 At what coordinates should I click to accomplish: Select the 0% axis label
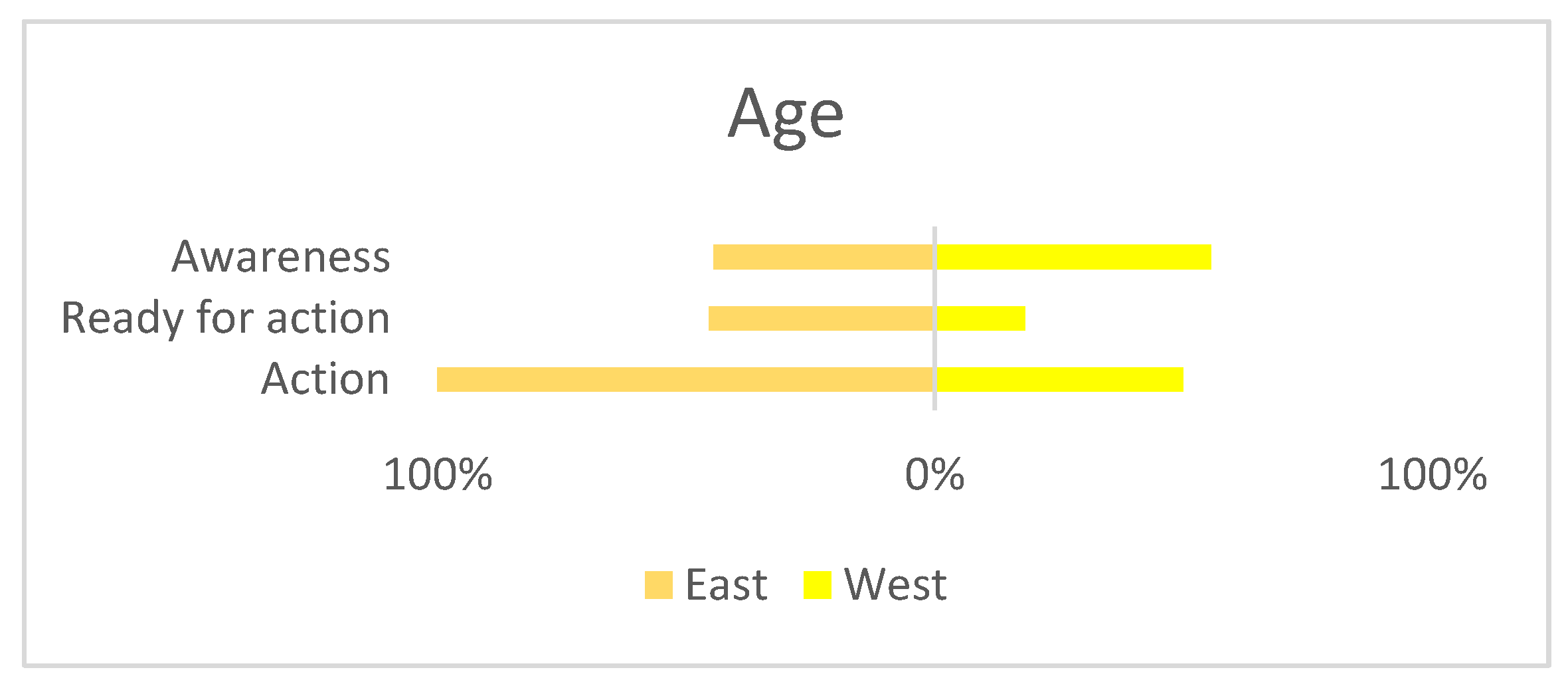(x=934, y=475)
